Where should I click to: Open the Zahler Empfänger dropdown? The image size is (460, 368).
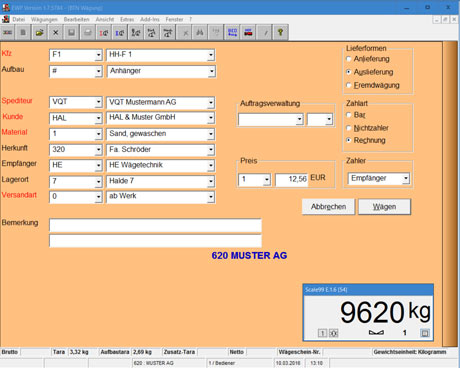406,178
